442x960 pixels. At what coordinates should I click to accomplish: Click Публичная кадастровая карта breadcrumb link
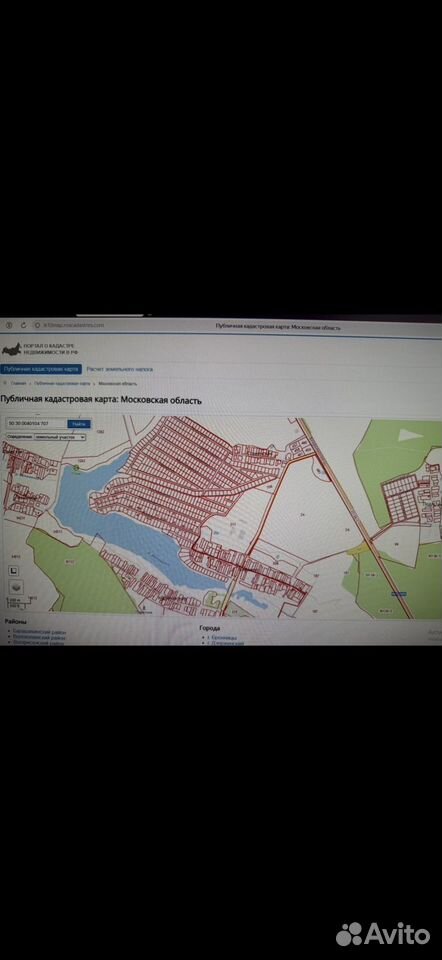pos(62,383)
